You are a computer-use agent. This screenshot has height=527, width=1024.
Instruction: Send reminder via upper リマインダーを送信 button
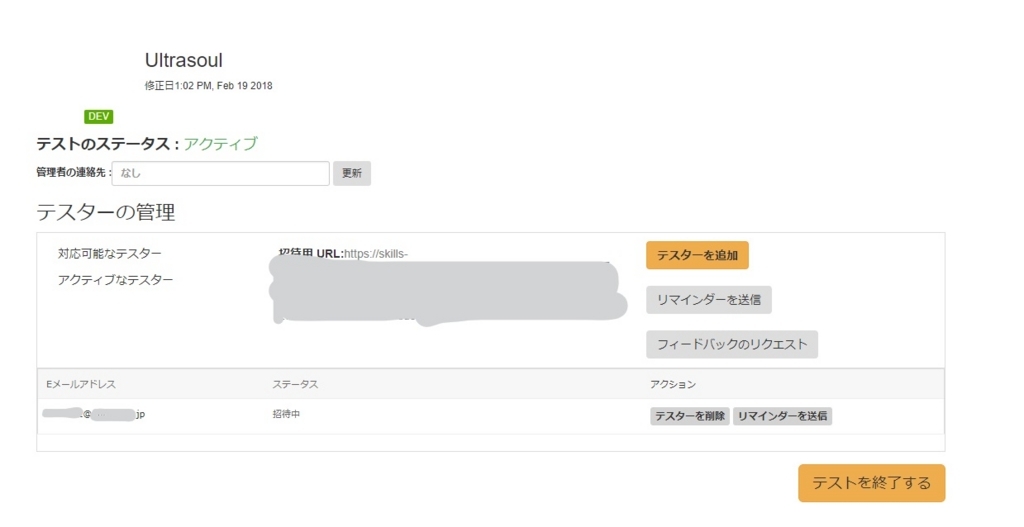point(709,300)
